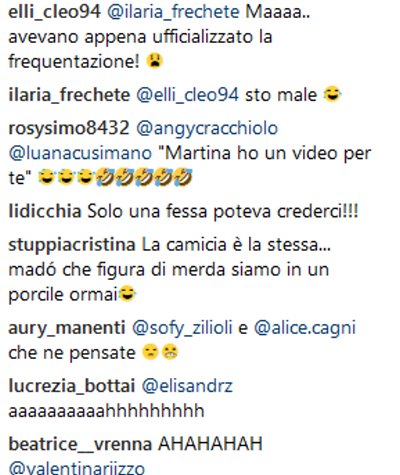Image resolution: width=400 pixels, height=475 pixels.
Task: Open lucrezia_bottai commenter profile
Action: [x=72, y=386]
